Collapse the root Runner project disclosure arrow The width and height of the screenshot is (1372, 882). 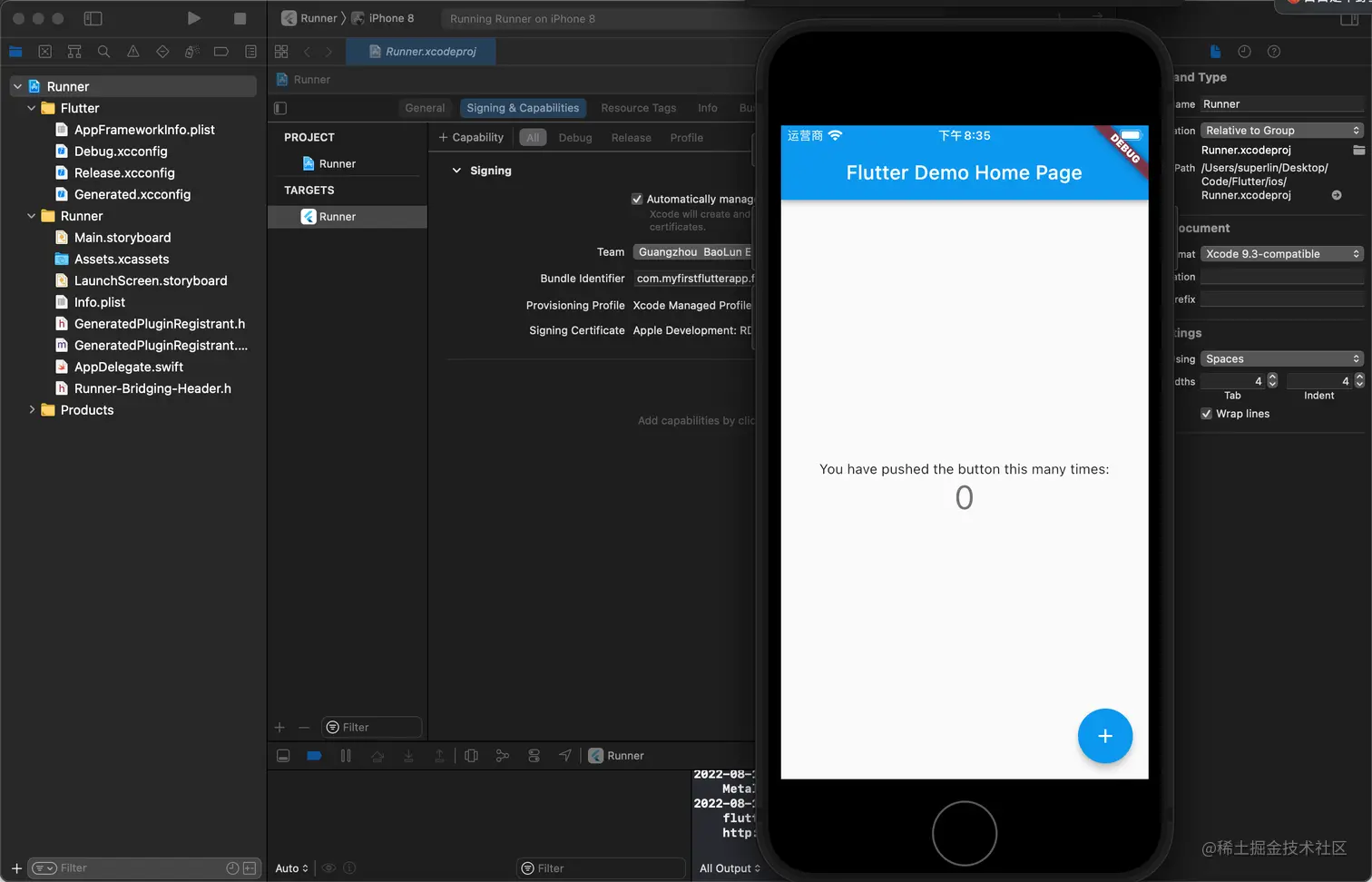[x=17, y=87]
